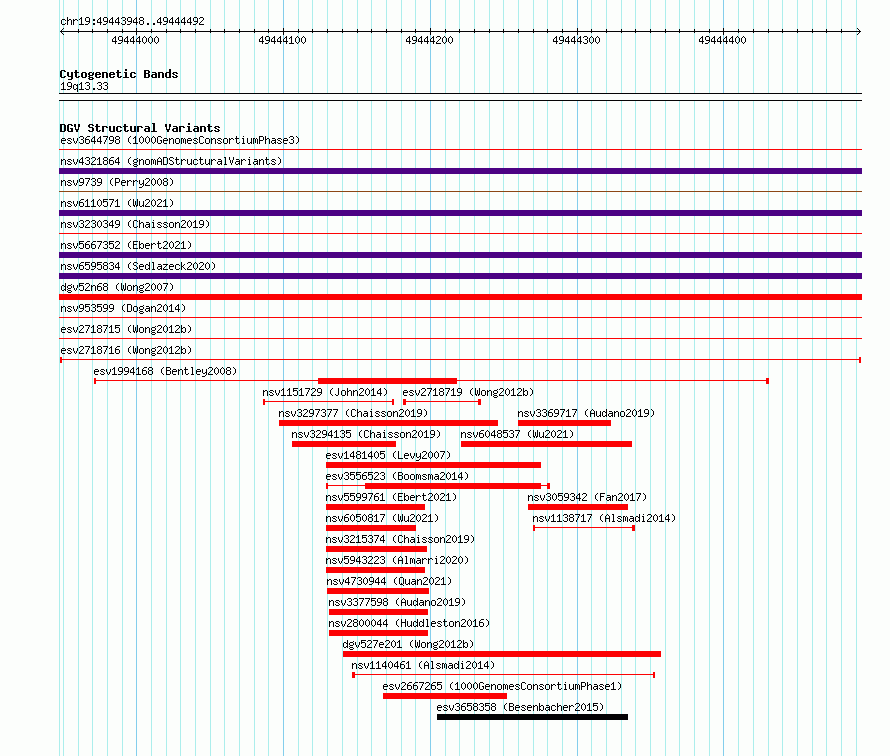Open the nsv4730944 (Quan2021) variant

pyautogui.click(x=389, y=581)
